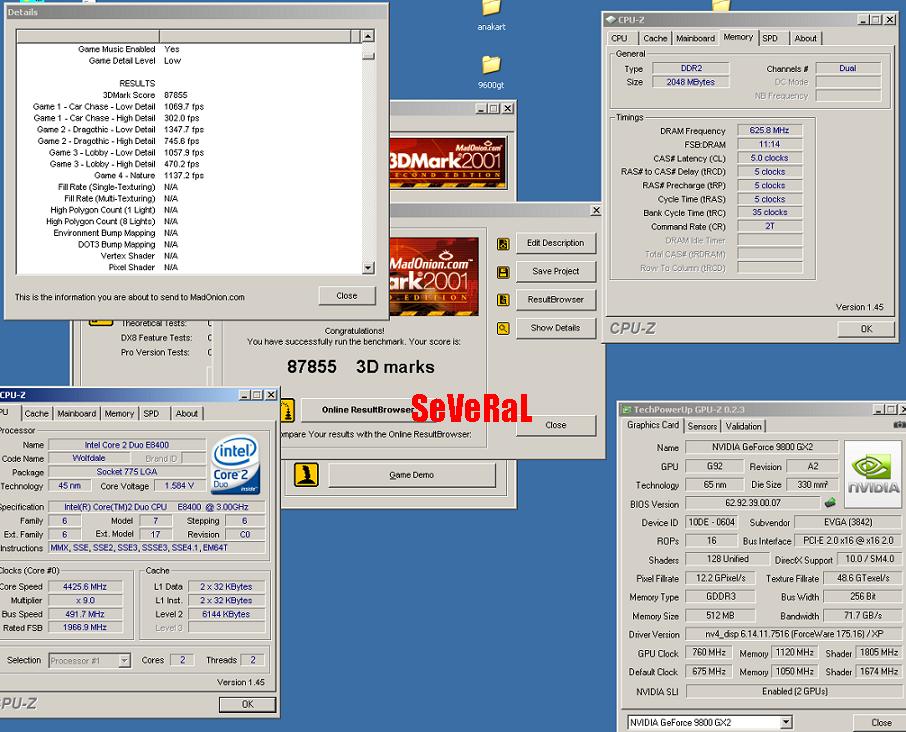Image resolution: width=906 pixels, height=732 pixels.
Task: Click the icon left of Online ResultBrowser
Action: click(287, 411)
